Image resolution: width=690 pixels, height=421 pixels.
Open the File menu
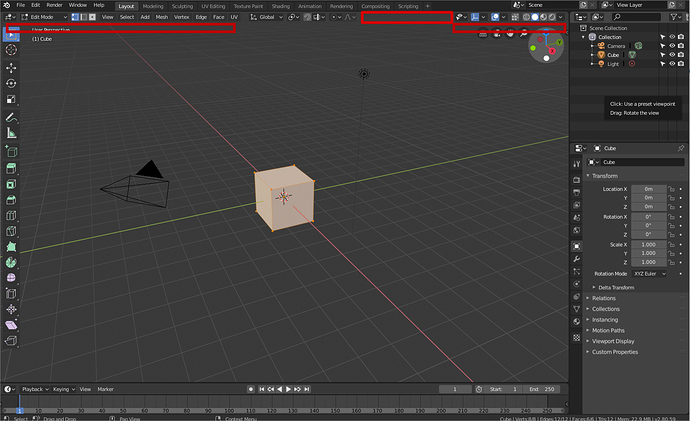(21, 5)
